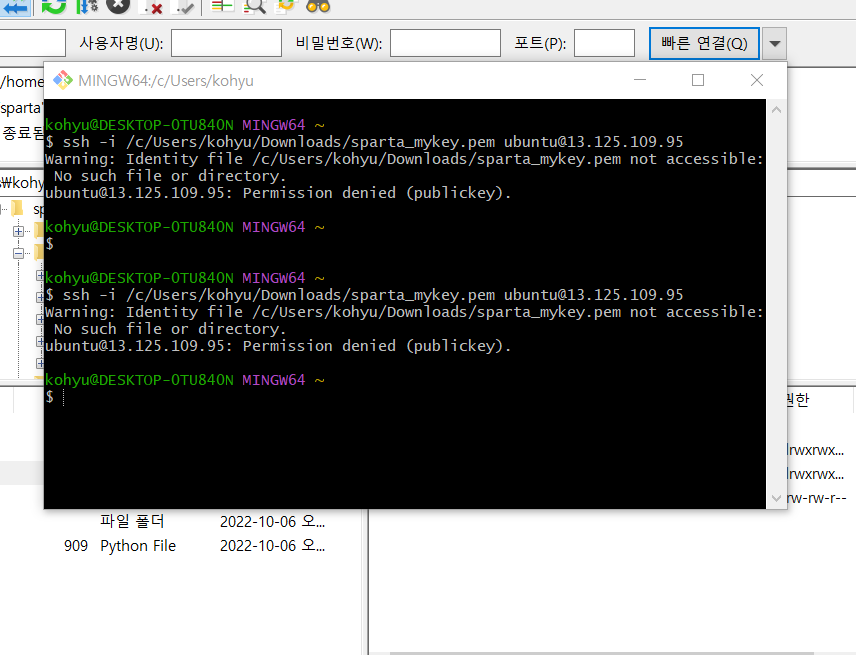Select the 파일 폴더 row in local list
This screenshot has width=856, height=655.
[x=180, y=522]
